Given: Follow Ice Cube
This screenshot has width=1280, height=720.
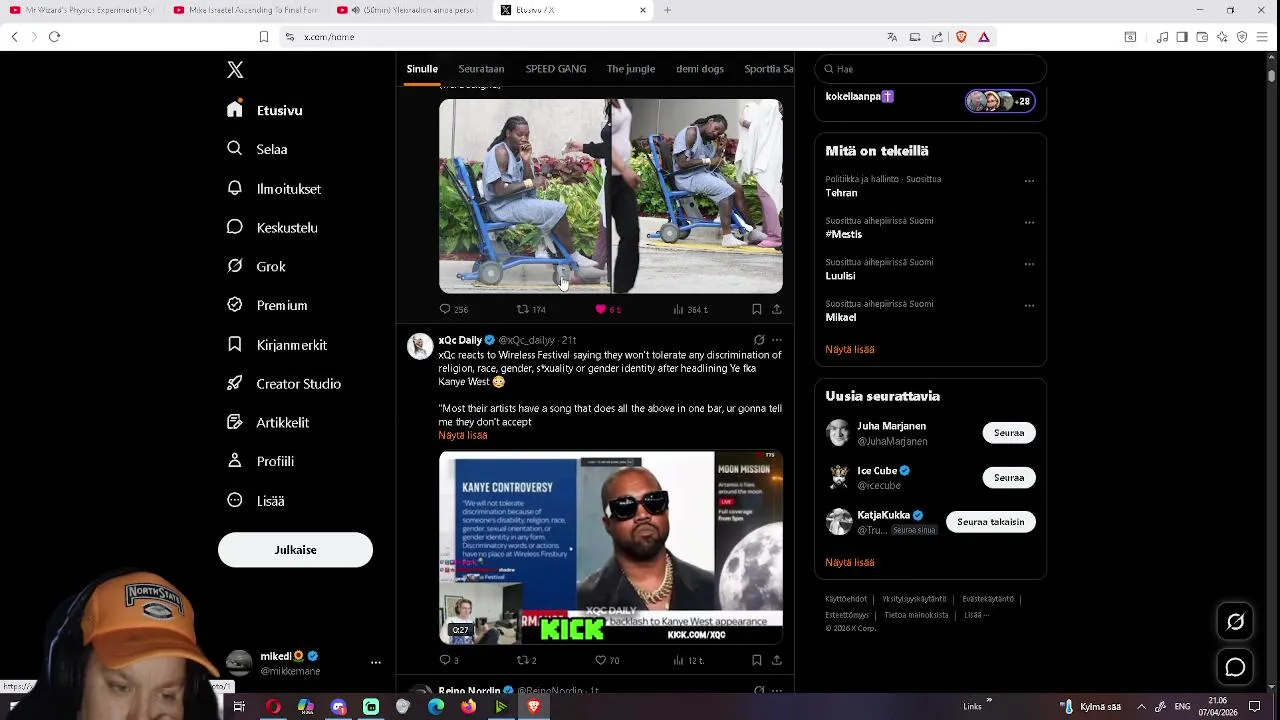Looking at the screenshot, I should click(1009, 477).
